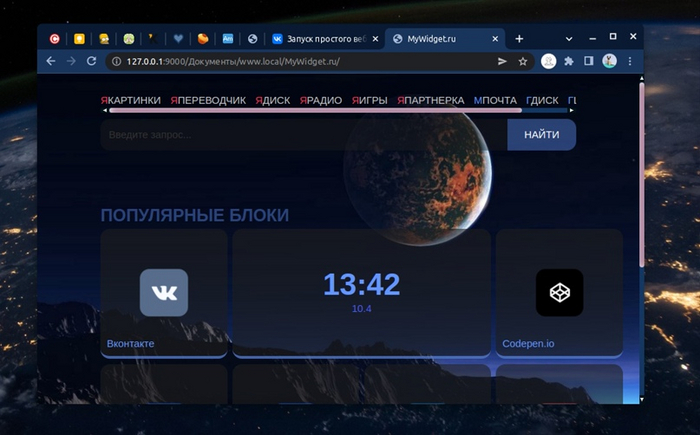
Task: Toggle the browser side panel icon
Action: click(589, 61)
